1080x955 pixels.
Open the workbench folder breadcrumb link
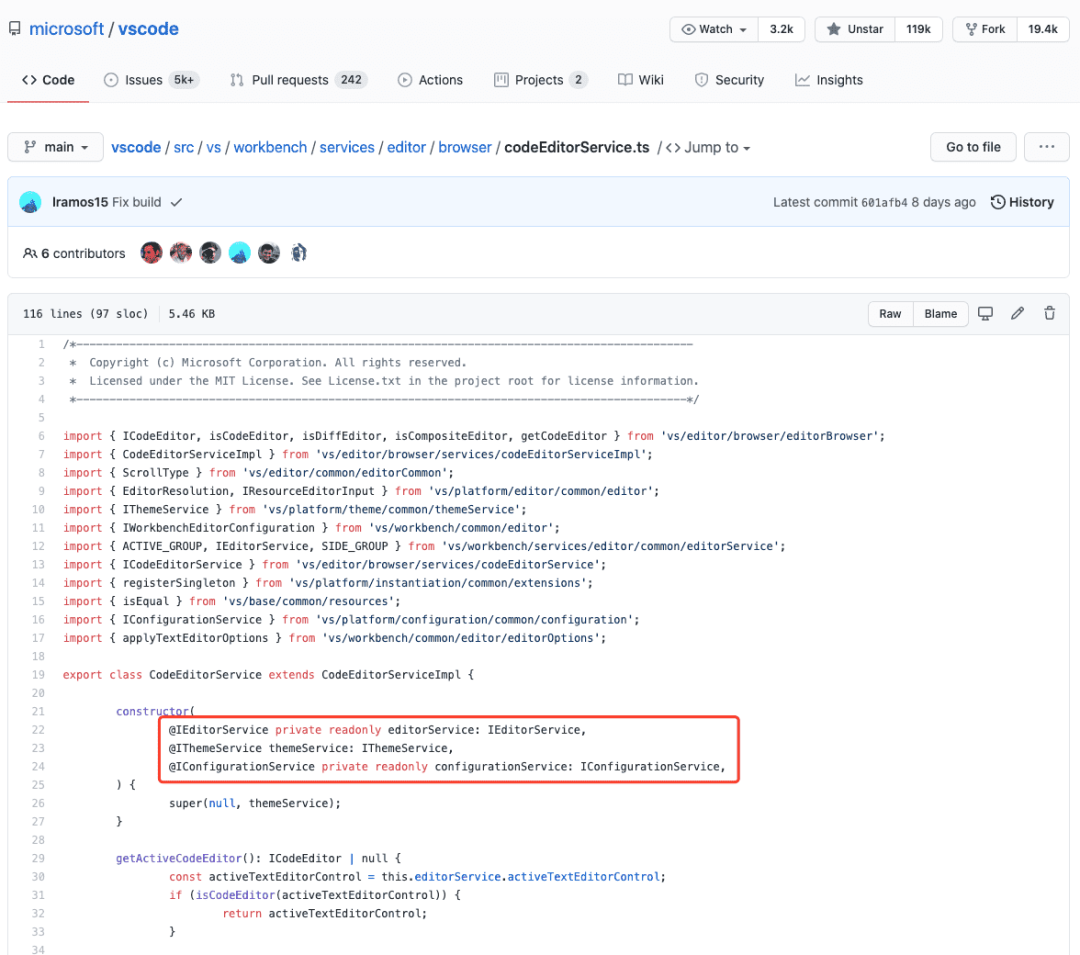click(x=270, y=147)
